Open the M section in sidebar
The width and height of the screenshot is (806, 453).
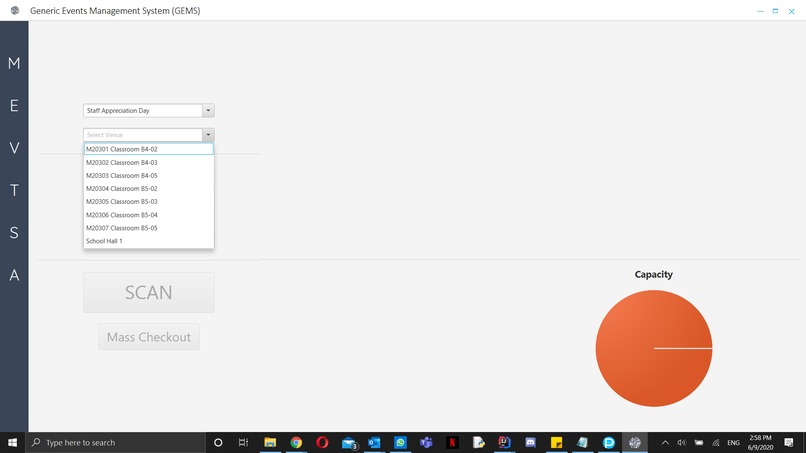click(14, 63)
